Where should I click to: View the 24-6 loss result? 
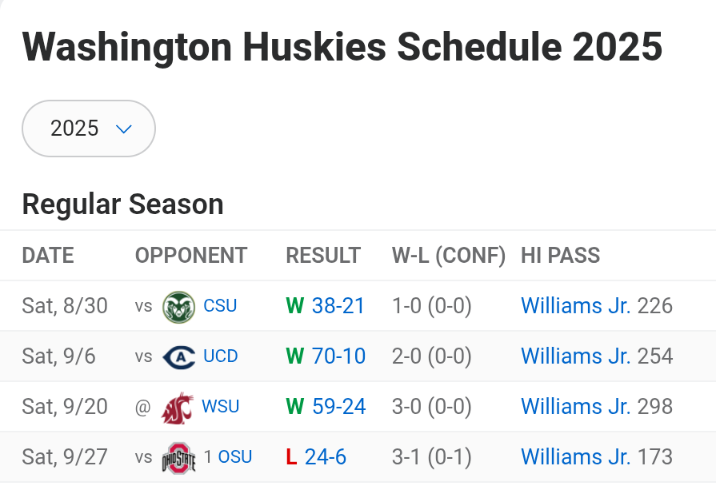(x=325, y=457)
